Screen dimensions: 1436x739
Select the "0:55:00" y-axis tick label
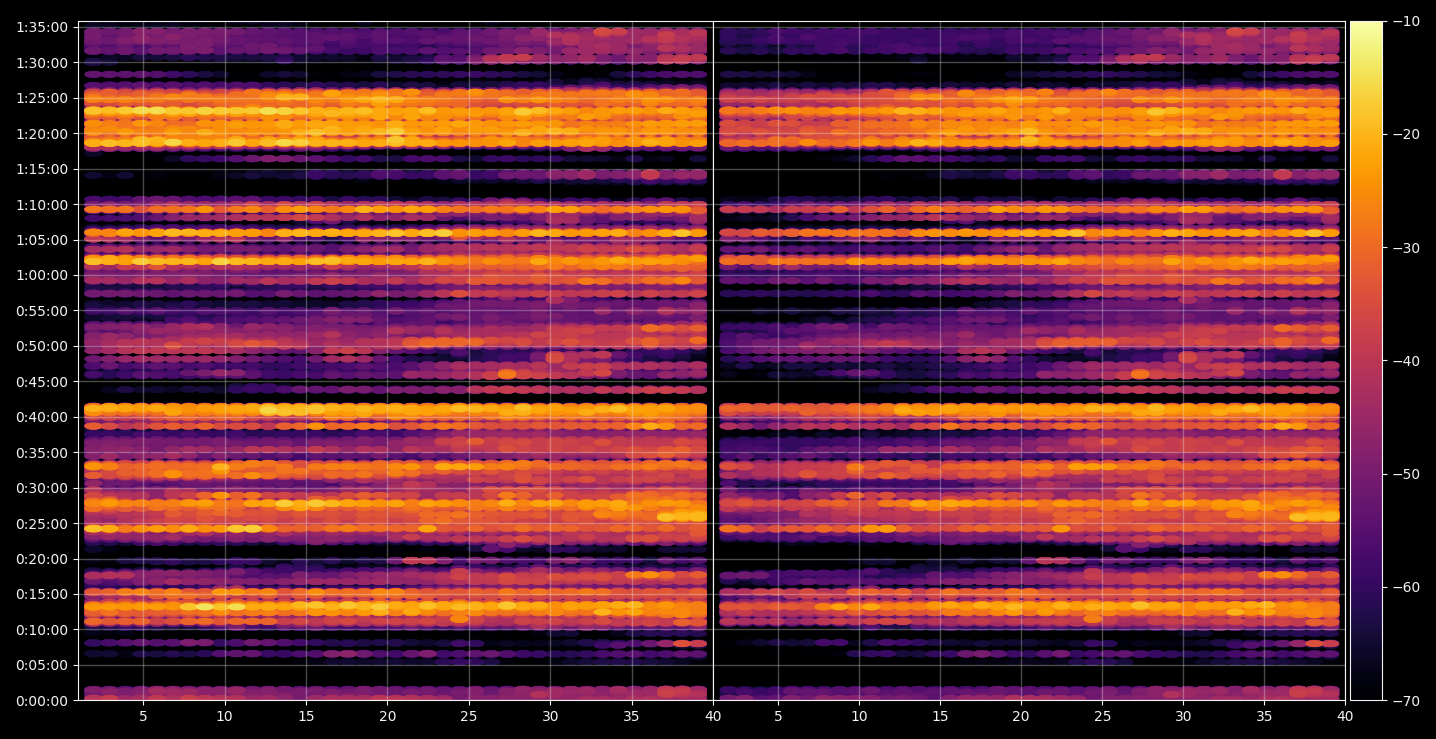tap(43, 311)
